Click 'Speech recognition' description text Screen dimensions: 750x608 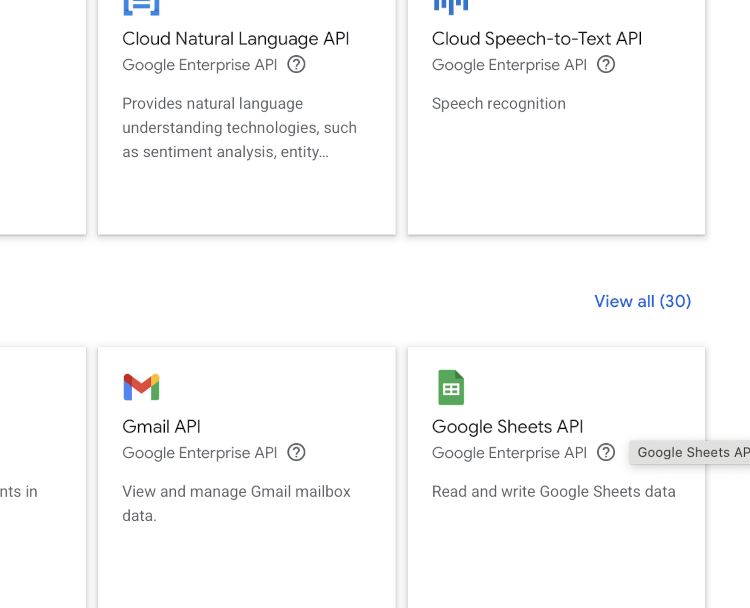coord(499,104)
